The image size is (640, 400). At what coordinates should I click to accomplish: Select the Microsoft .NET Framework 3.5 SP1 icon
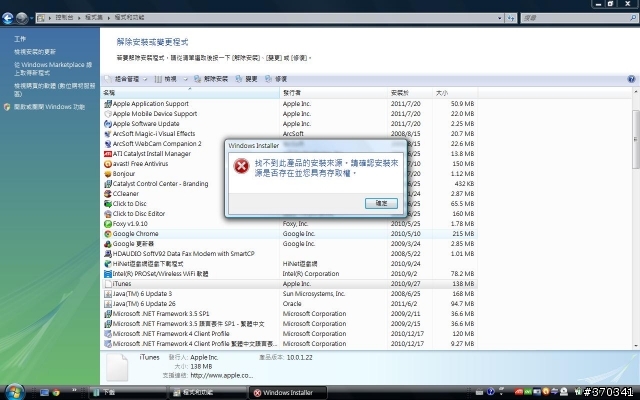tap(108, 314)
